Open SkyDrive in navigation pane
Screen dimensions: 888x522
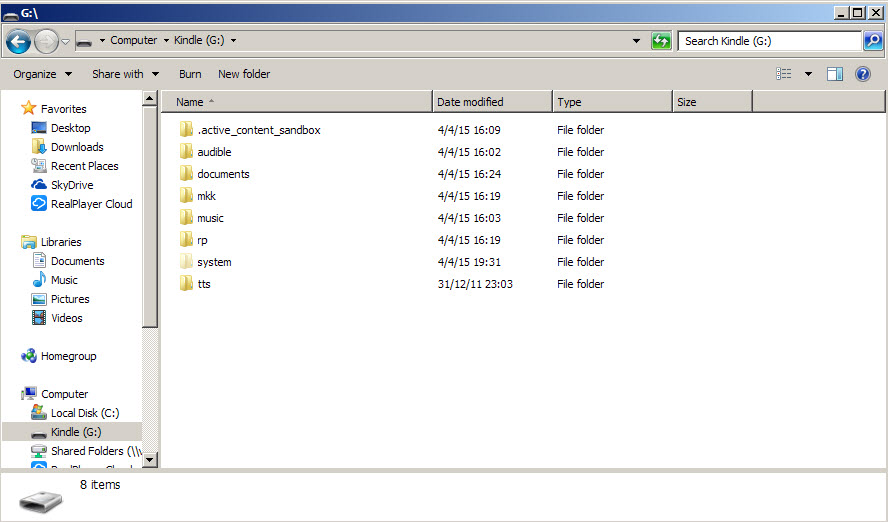(72, 185)
